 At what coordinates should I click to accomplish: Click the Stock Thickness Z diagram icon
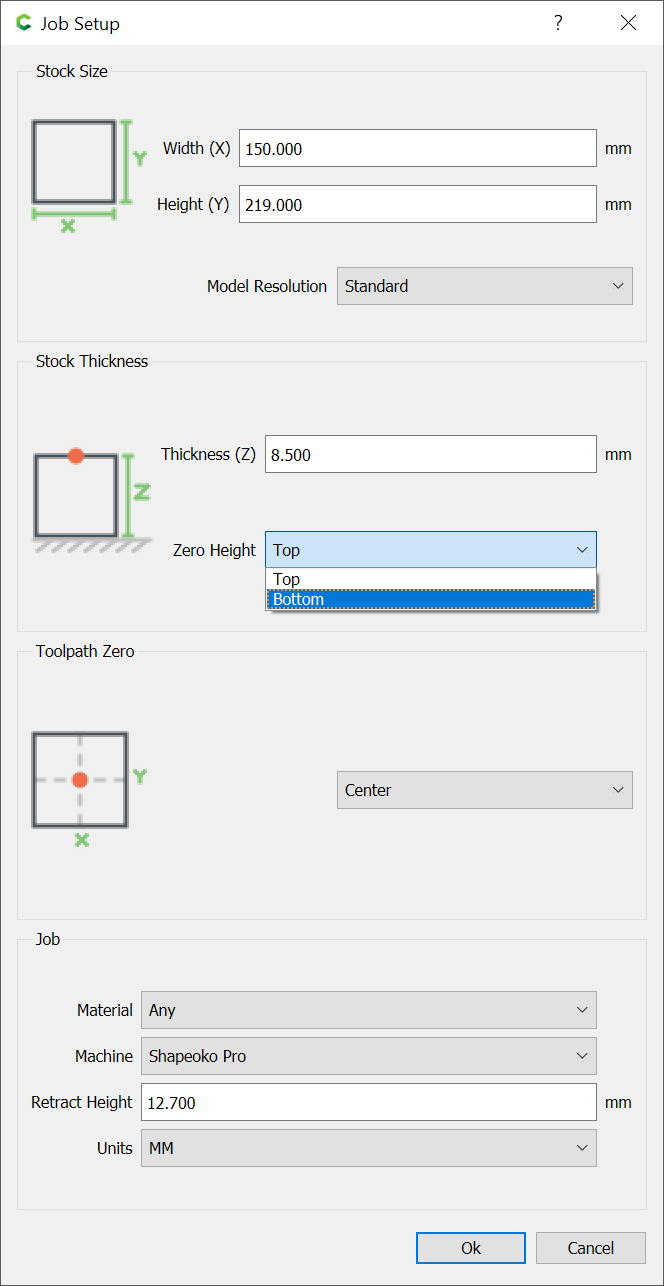[x=91, y=501]
